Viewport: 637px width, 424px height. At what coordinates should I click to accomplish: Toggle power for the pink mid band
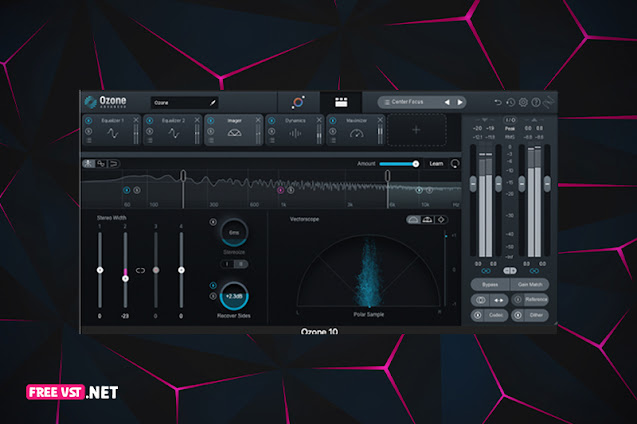coord(280,190)
